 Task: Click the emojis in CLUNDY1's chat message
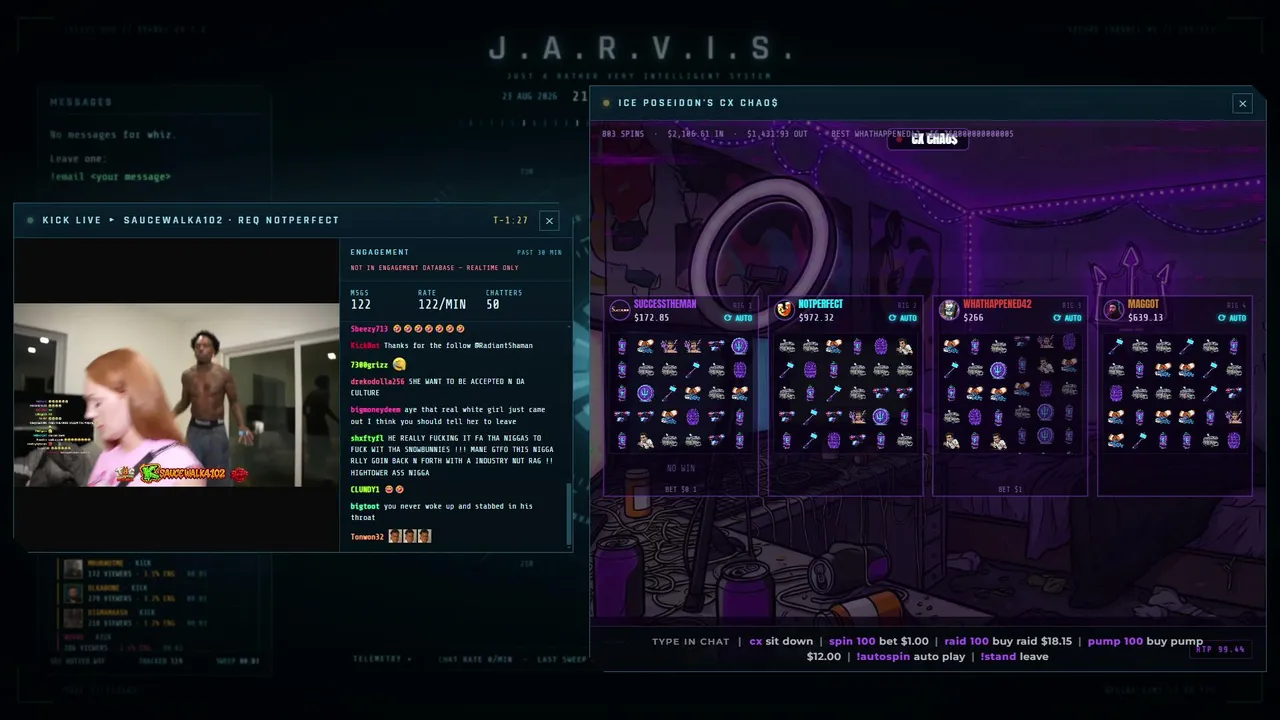[394, 490]
